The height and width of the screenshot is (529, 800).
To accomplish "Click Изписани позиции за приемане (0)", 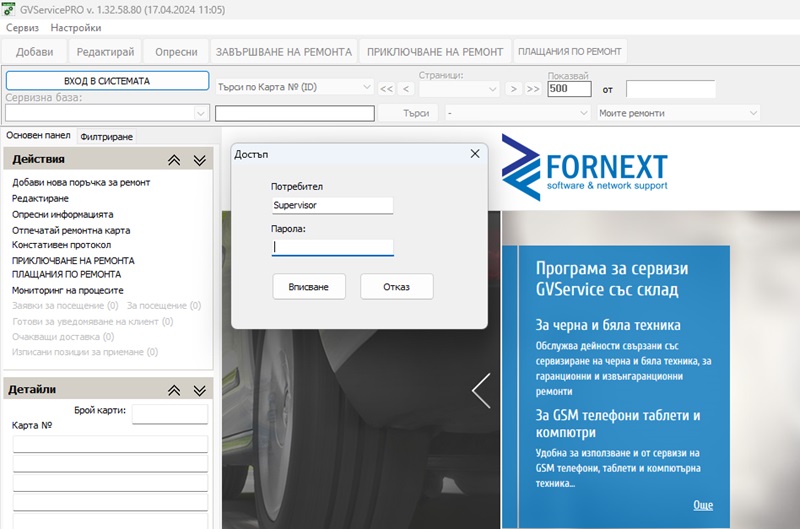I will pyautogui.click(x=85, y=352).
